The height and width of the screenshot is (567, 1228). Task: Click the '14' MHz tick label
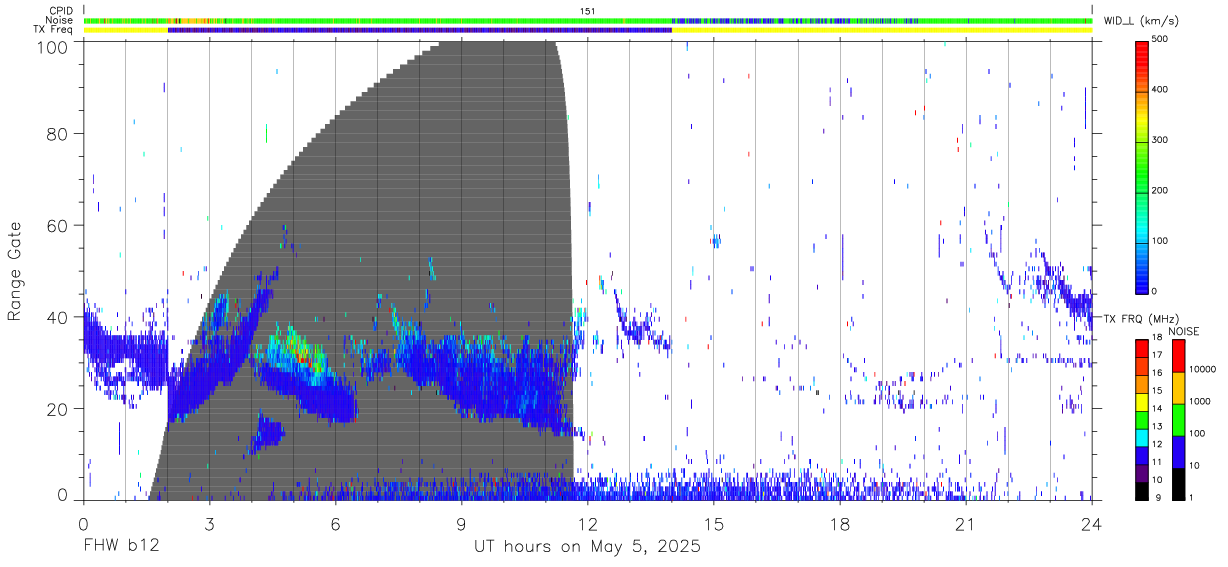point(1159,409)
